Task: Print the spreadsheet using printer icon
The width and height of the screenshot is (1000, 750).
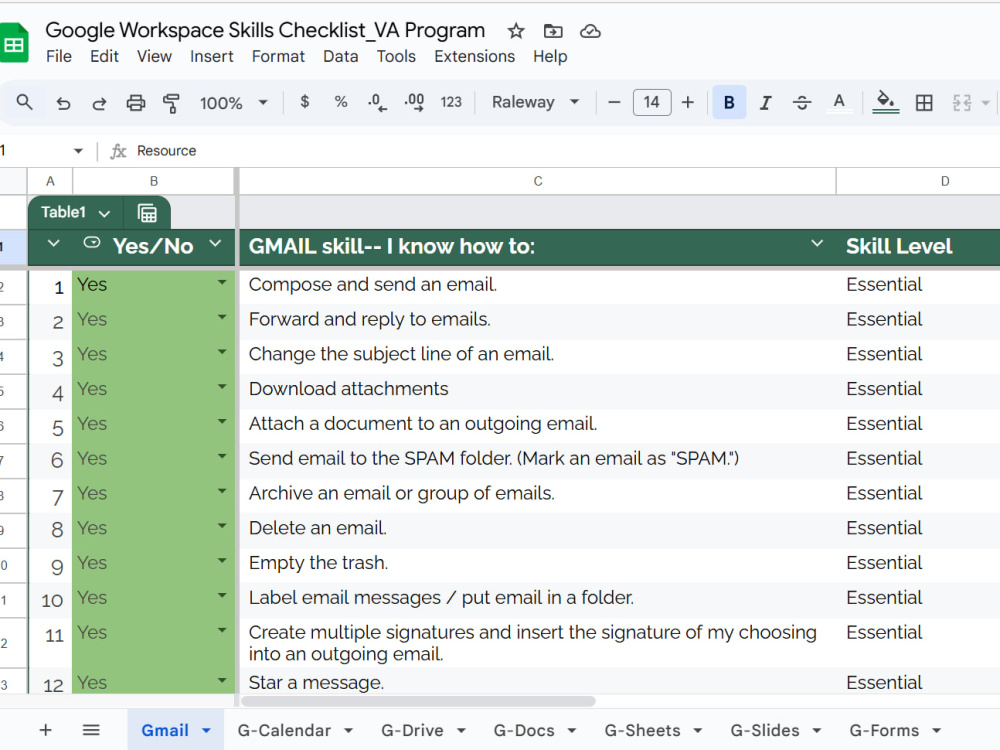Action: pyautogui.click(x=135, y=103)
